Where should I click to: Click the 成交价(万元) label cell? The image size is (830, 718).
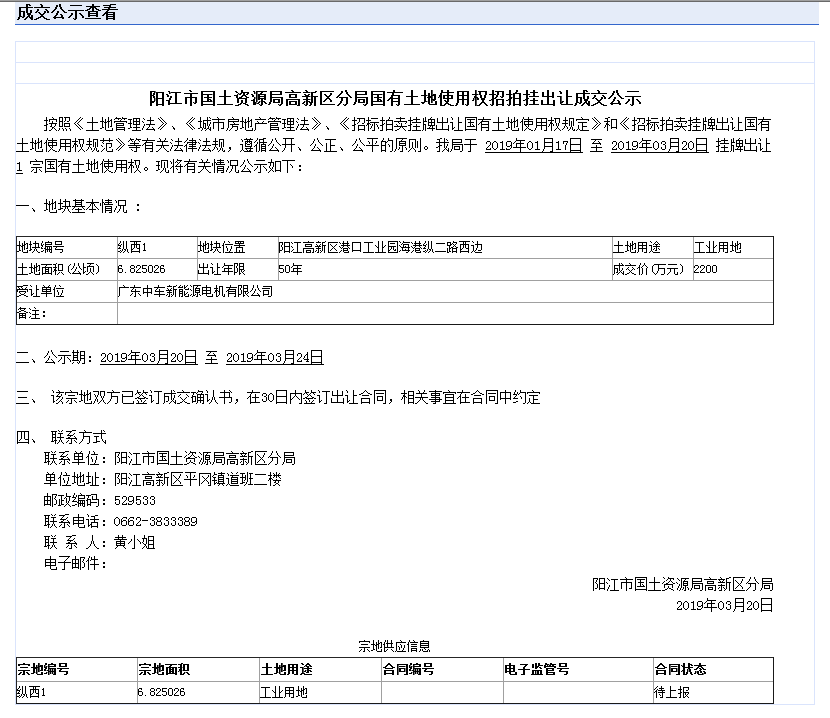tap(652, 269)
